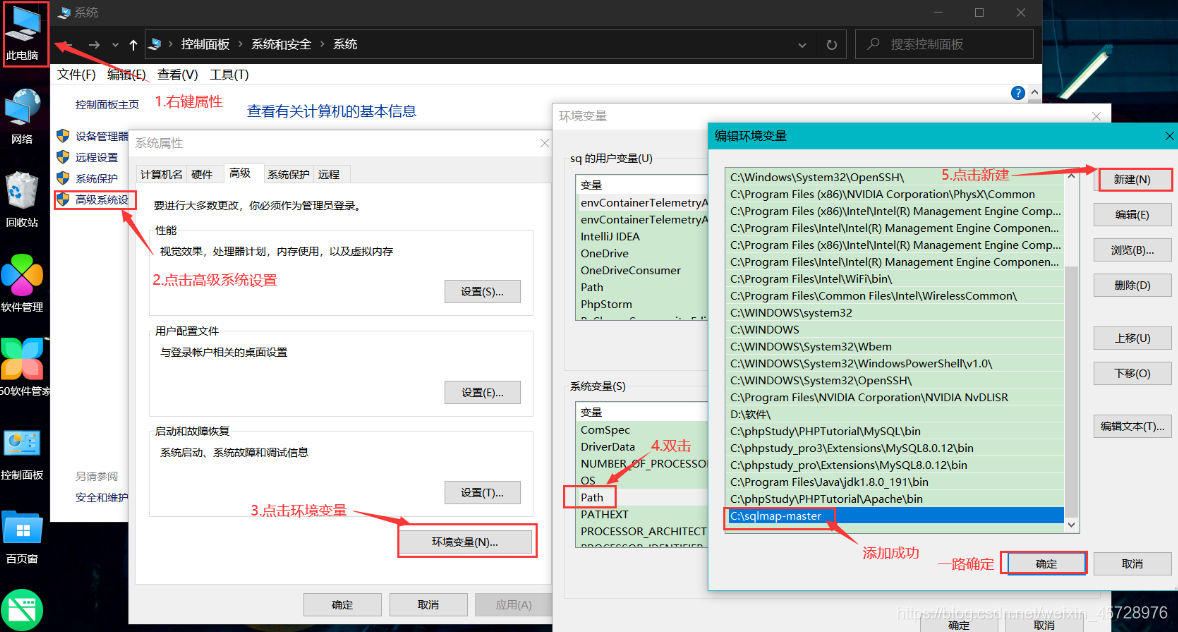1178x632 pixels.
Task: Select the D:\软件\ path entry
Action: pyautogui.click(x=894, y=414)
